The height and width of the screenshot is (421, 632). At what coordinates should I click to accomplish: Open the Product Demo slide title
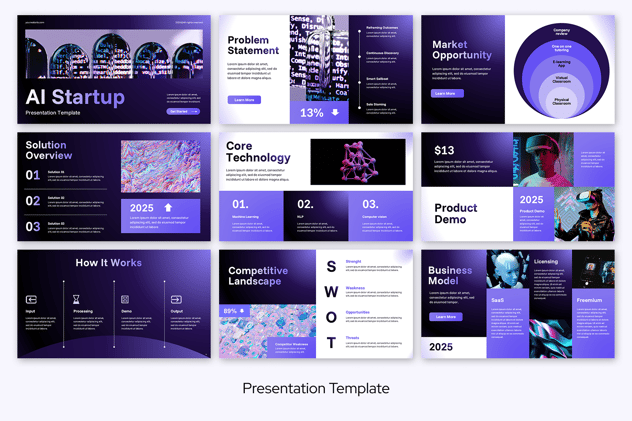456,214
